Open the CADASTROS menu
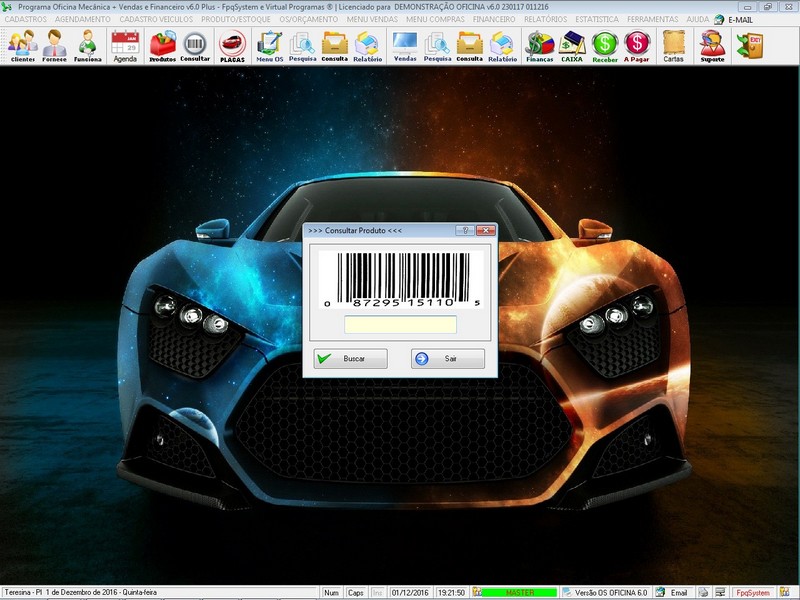The image size is (800, 600). click(26, 19)
